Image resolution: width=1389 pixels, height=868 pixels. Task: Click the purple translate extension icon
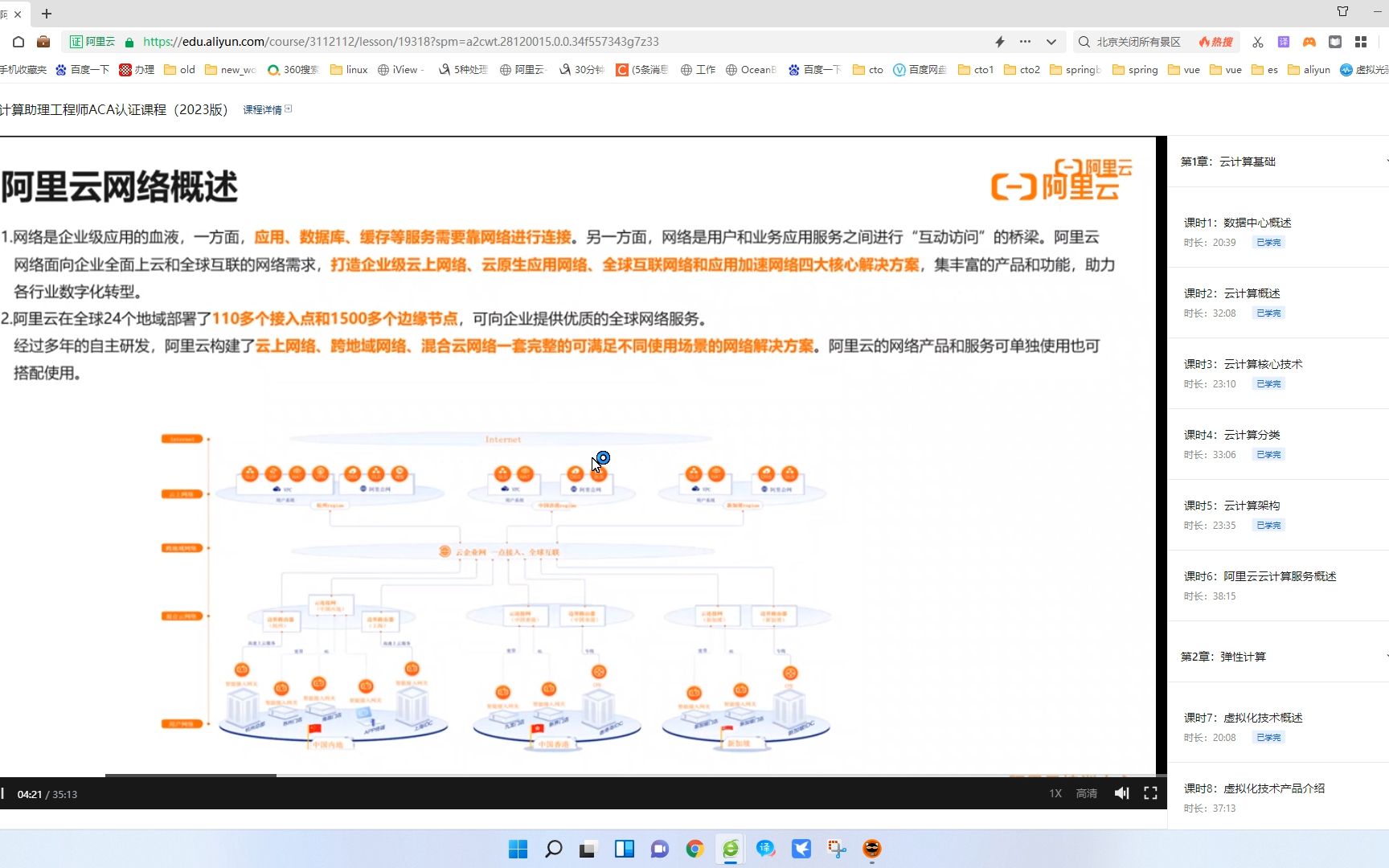[1284, 42]
